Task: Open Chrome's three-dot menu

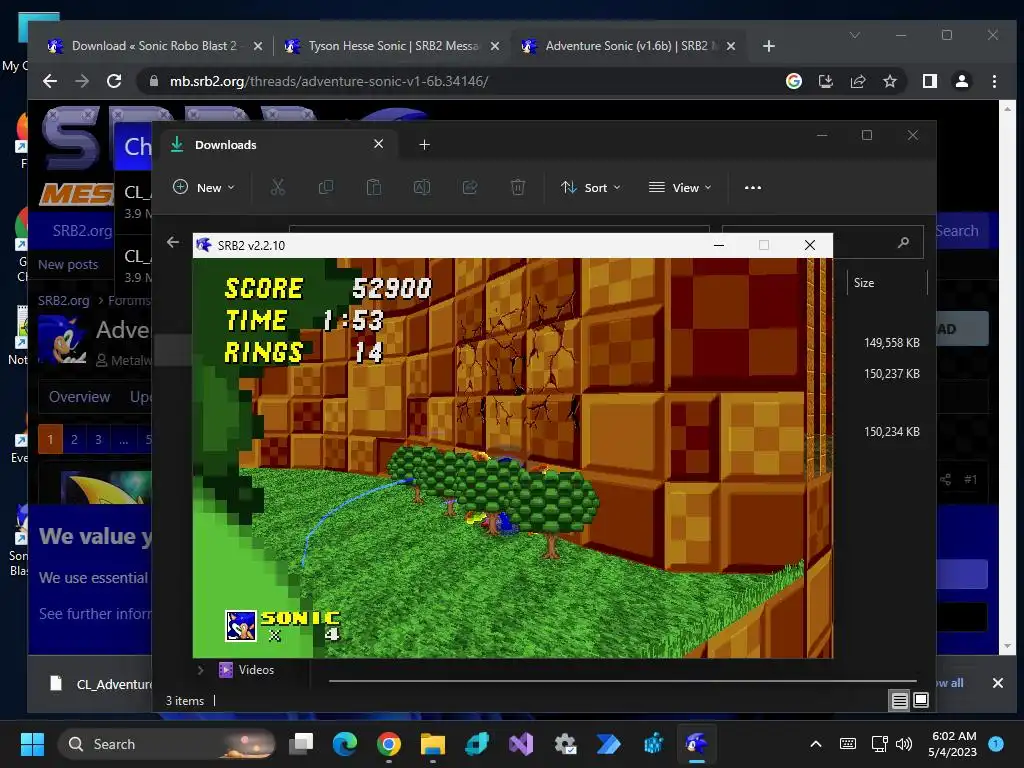Action: click(994, 81)
